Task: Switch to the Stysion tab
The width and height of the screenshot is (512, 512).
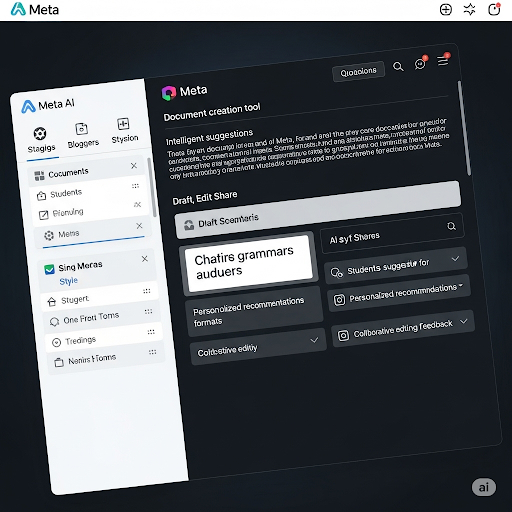Action: 124,131
